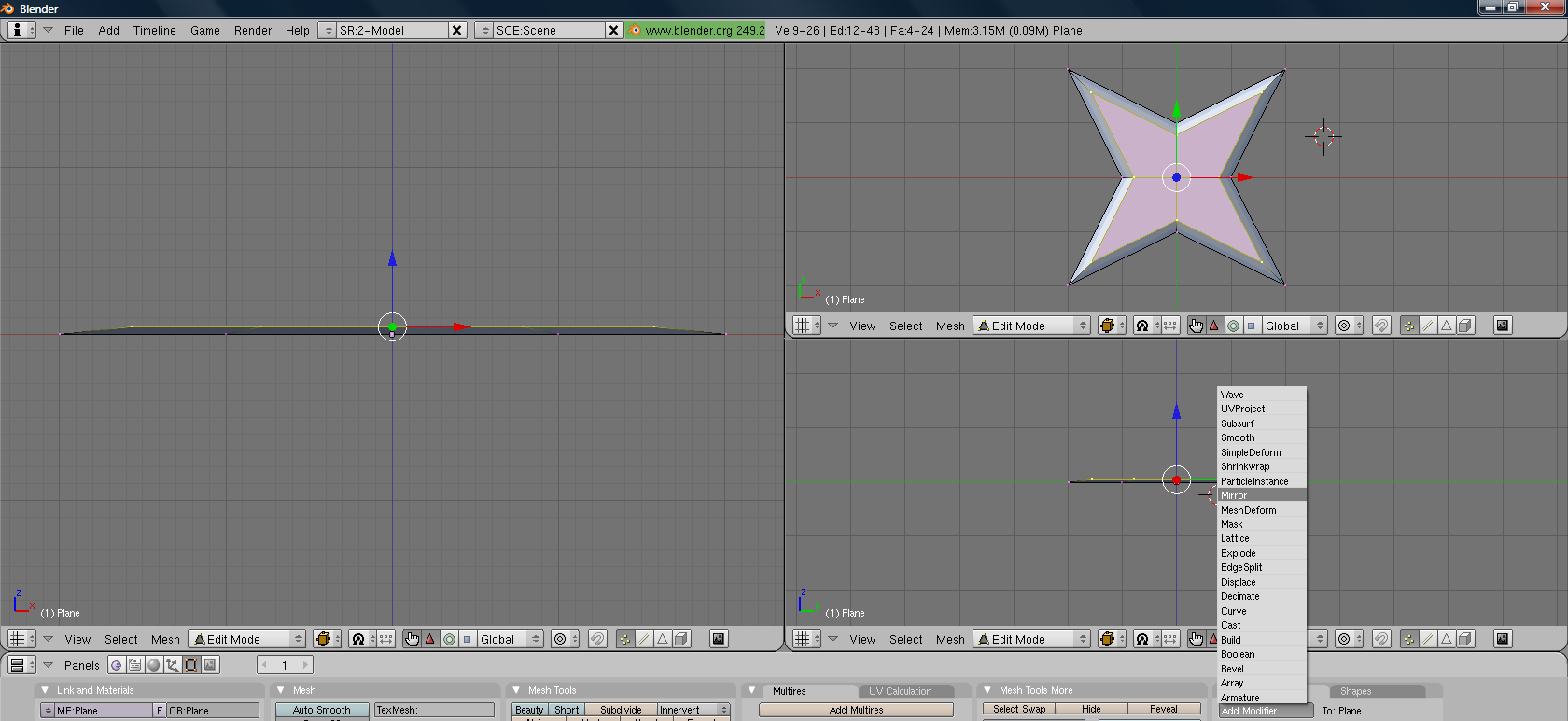Click the Subdivide button in Mesh Tools

pos(621,710)
